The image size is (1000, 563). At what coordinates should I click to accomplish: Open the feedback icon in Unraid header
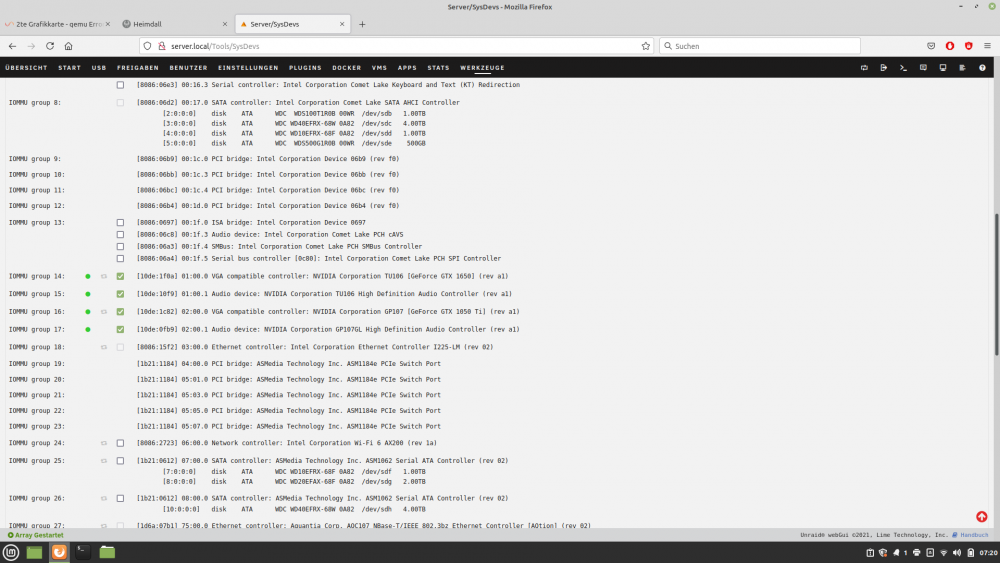923,68
